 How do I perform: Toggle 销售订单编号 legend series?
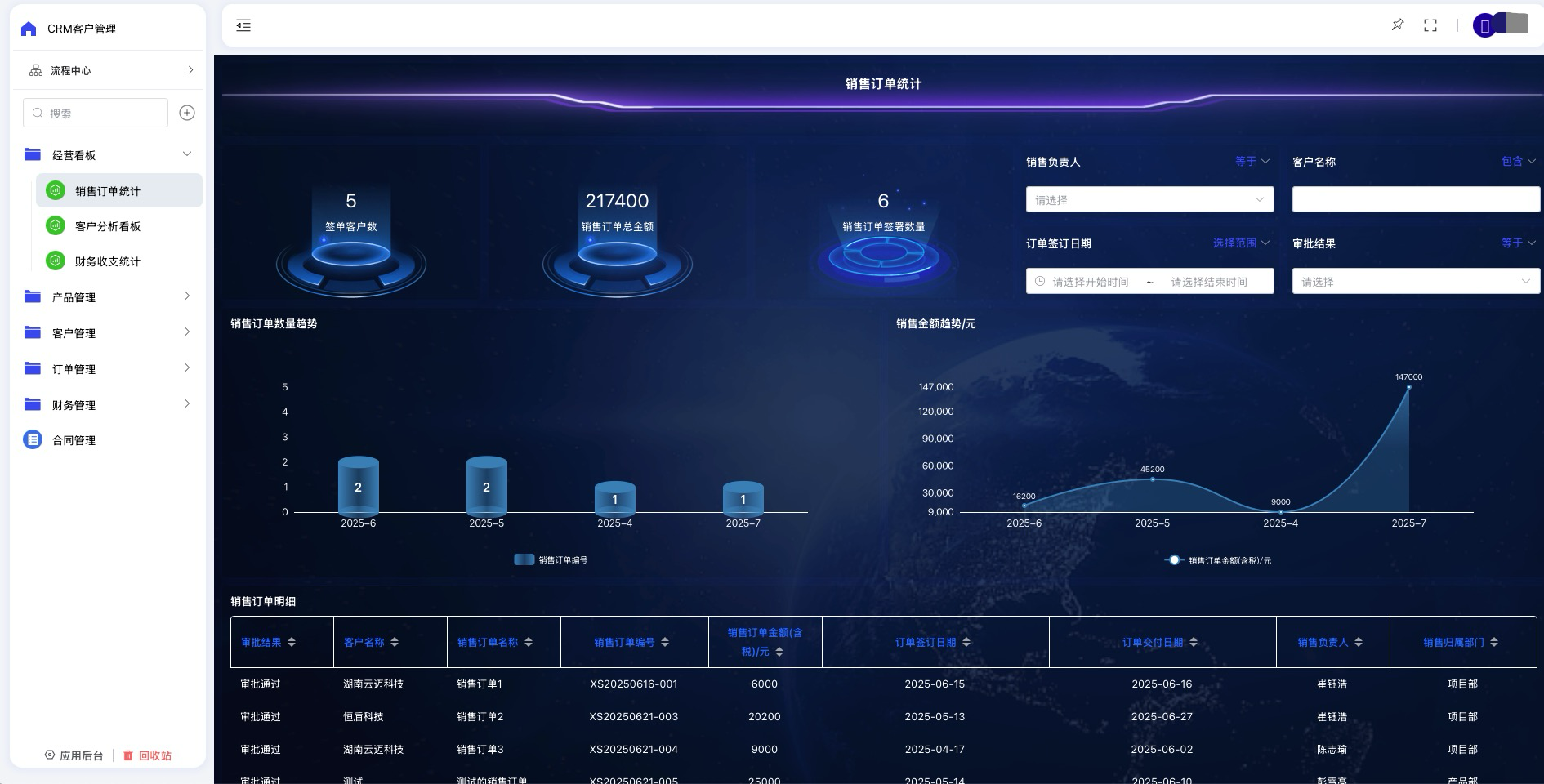coord(551,559)
